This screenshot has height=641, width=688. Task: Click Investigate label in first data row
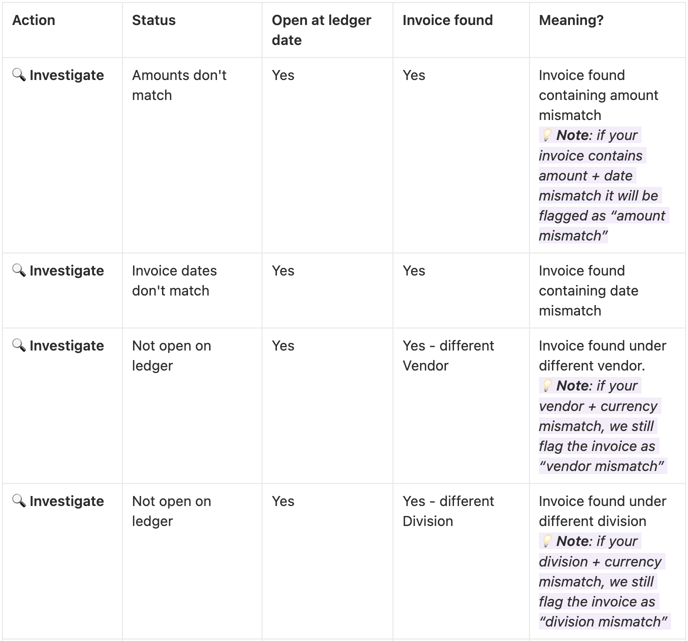click(x=67, y=75)
